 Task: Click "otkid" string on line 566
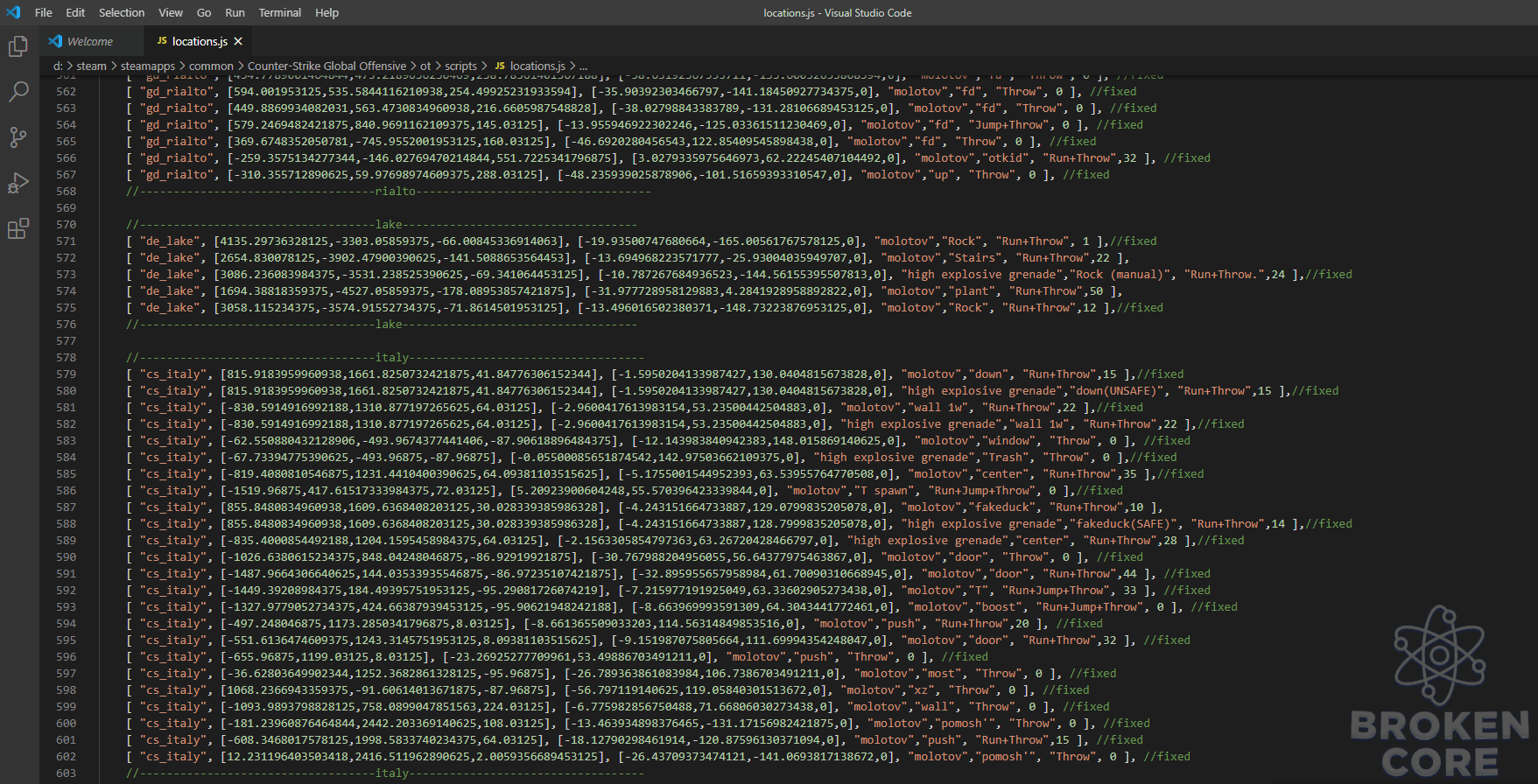point(1005,158)
